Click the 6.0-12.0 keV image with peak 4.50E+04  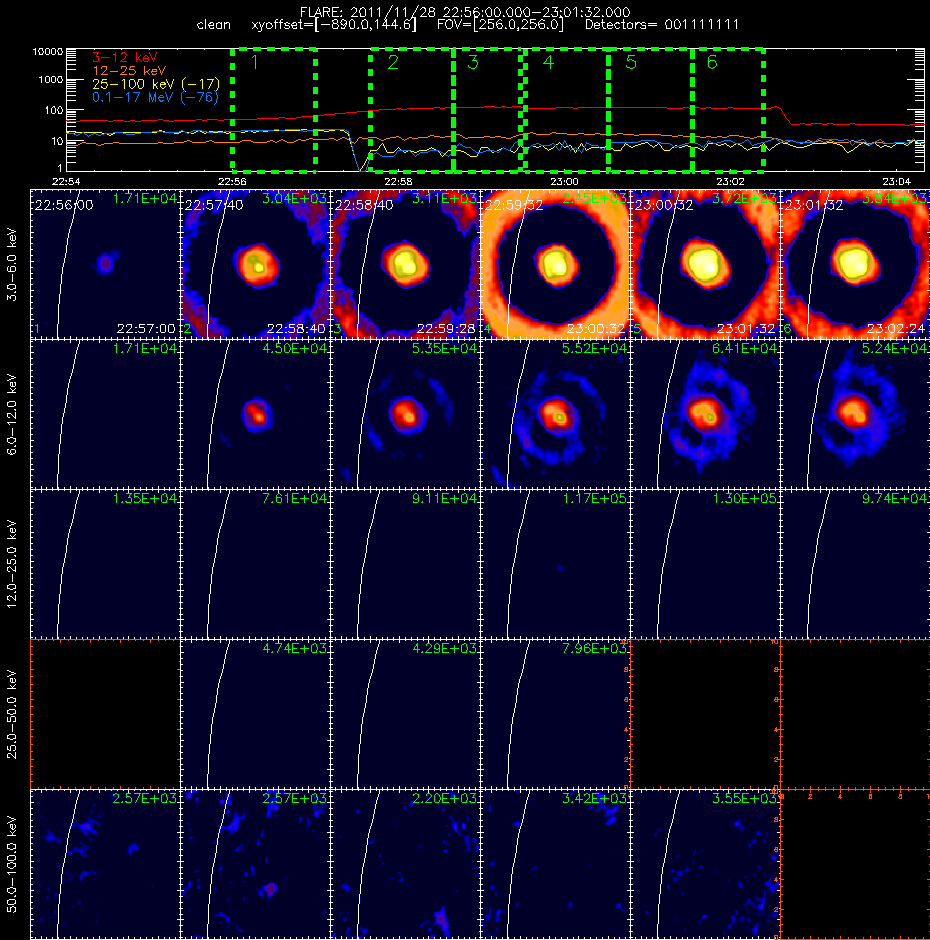point(255,414)
